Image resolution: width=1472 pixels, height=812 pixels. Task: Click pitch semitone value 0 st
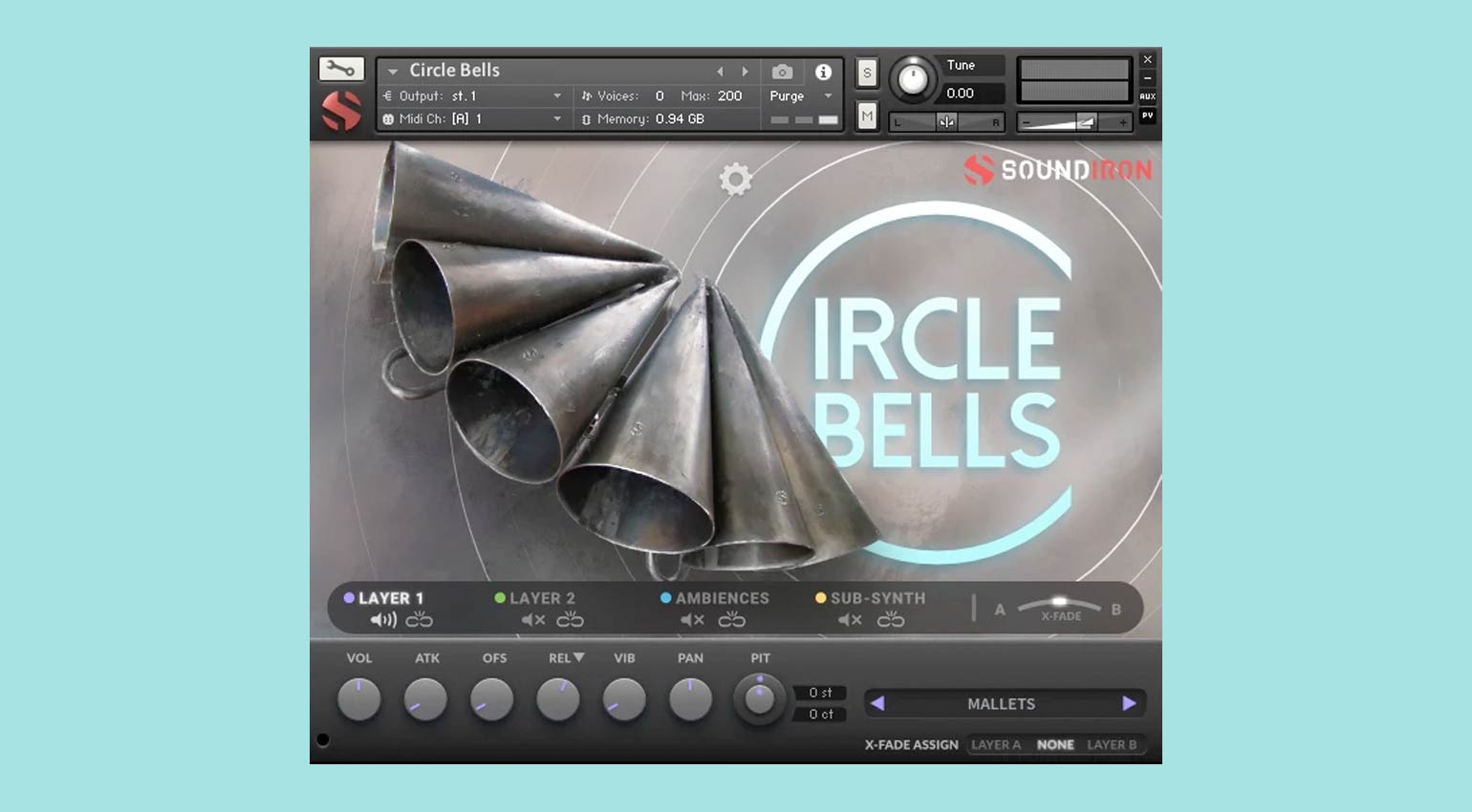coord(820,693)
